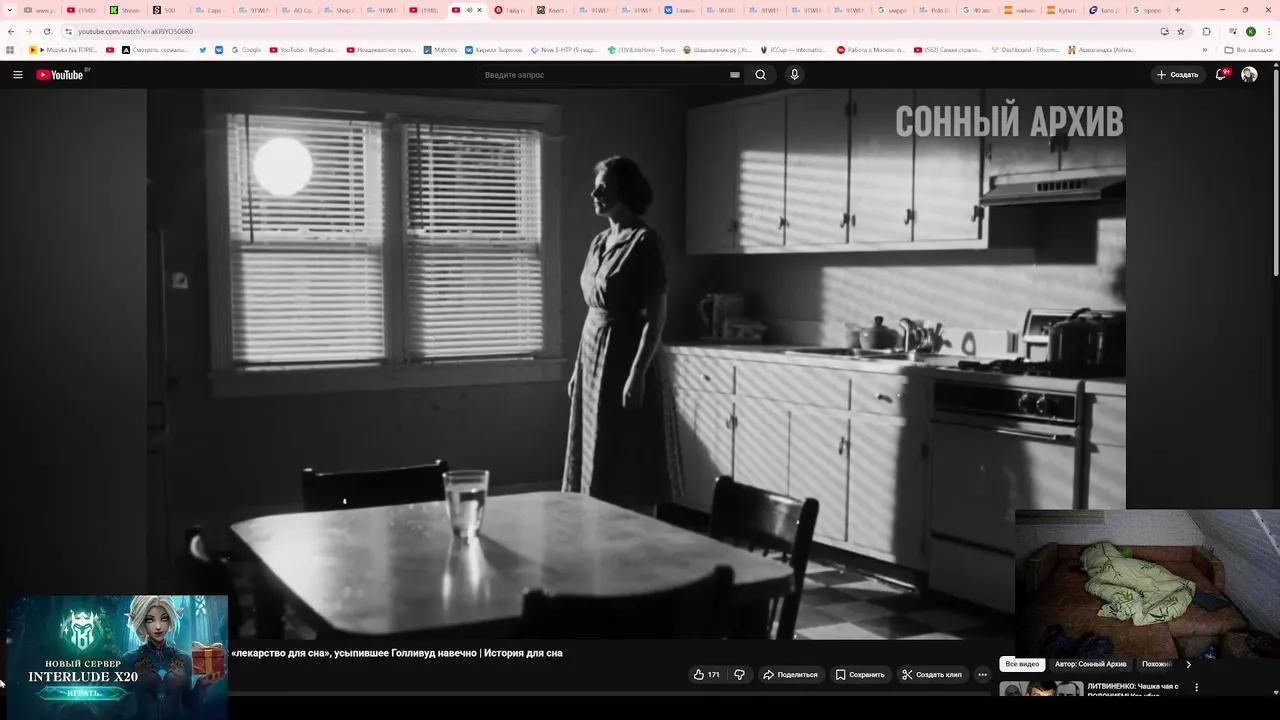Image resolution: width=1280 pixels, height=720 pixels.
Task: Click the Создать клип button
Action: tap(931, 675)
